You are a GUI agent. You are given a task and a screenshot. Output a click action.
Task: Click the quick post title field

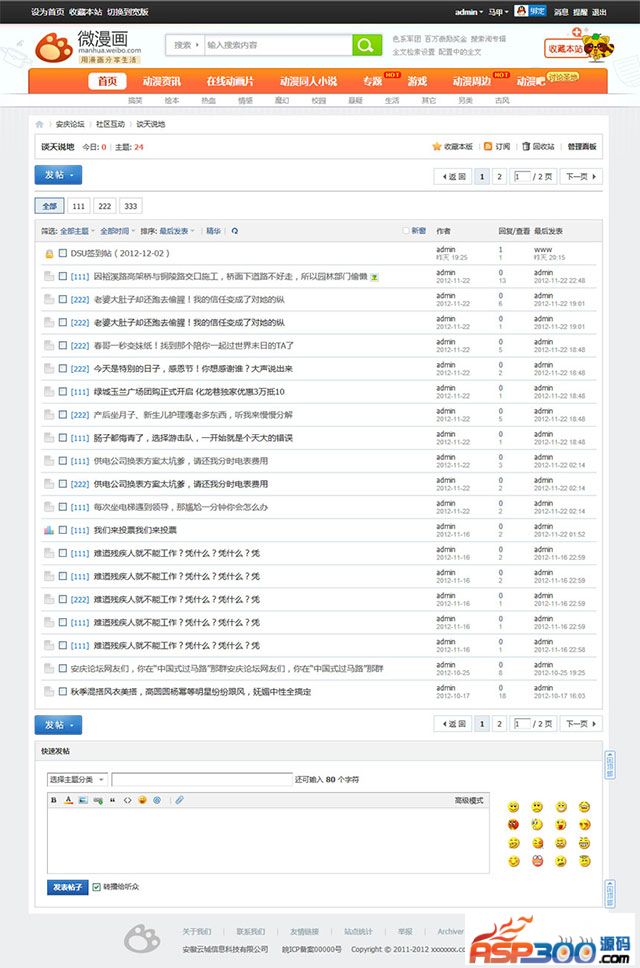202,780
